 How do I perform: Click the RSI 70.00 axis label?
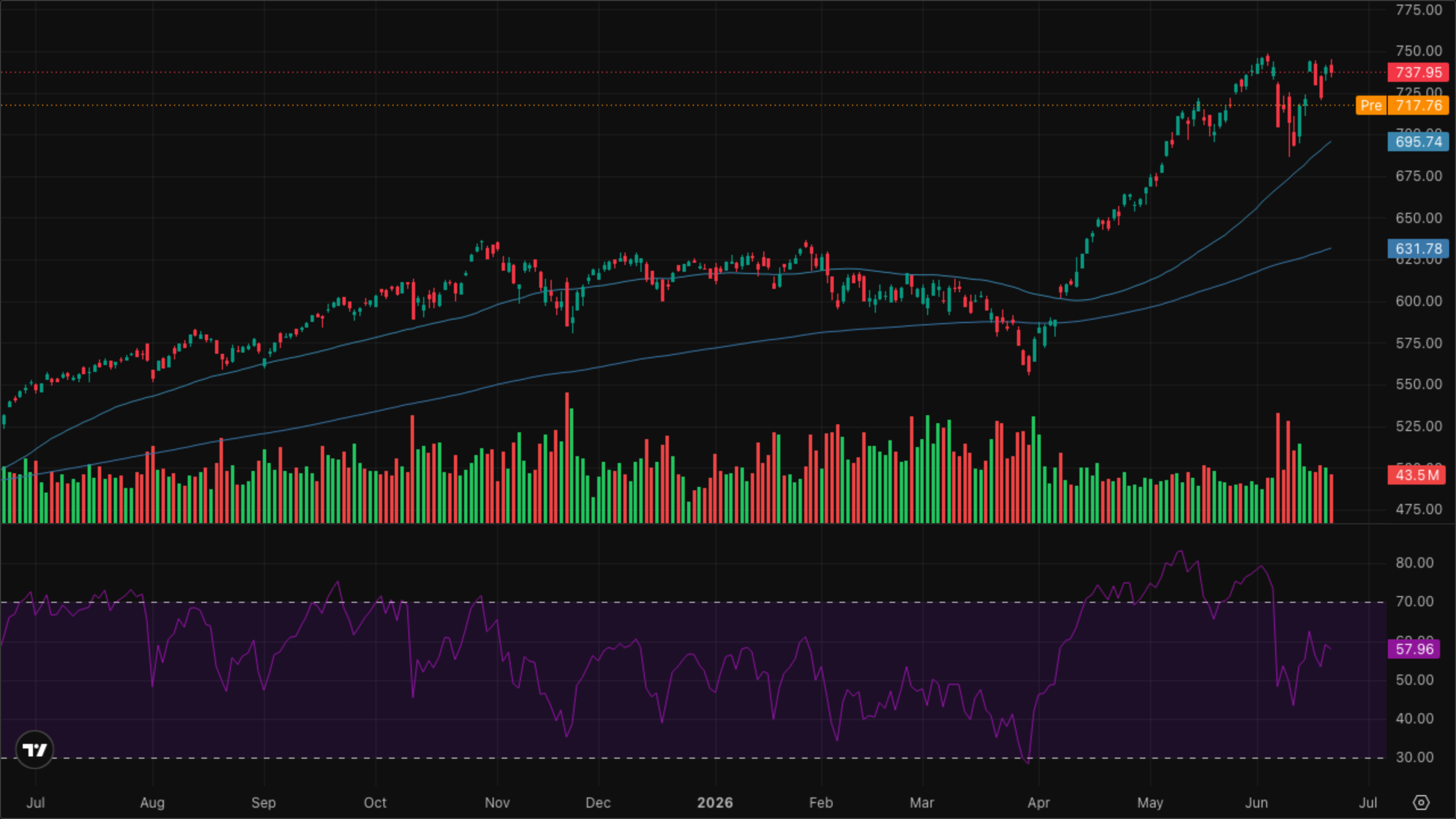[x=1414, y=602]
